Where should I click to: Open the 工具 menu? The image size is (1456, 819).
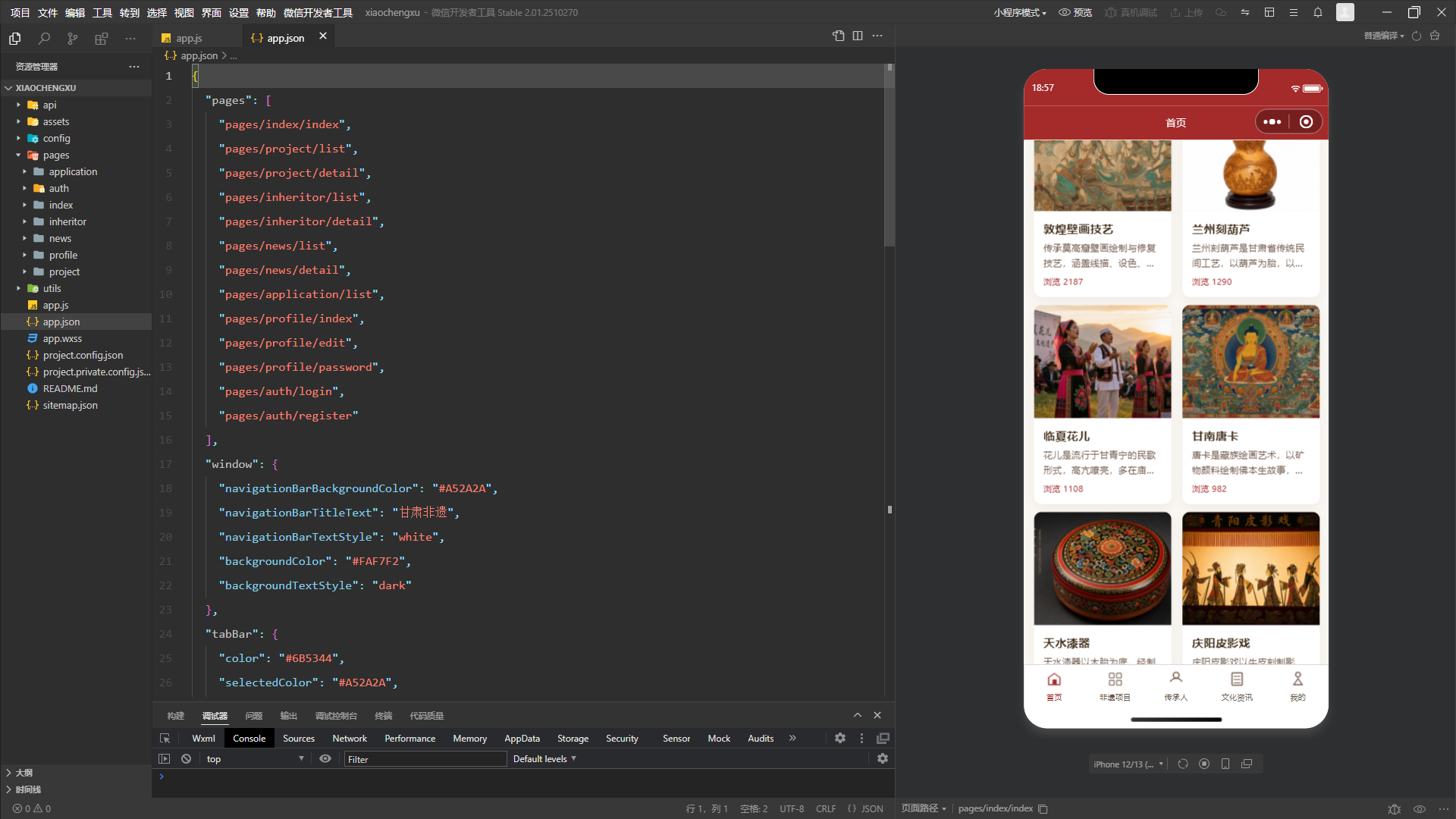(x=102, y=12)
